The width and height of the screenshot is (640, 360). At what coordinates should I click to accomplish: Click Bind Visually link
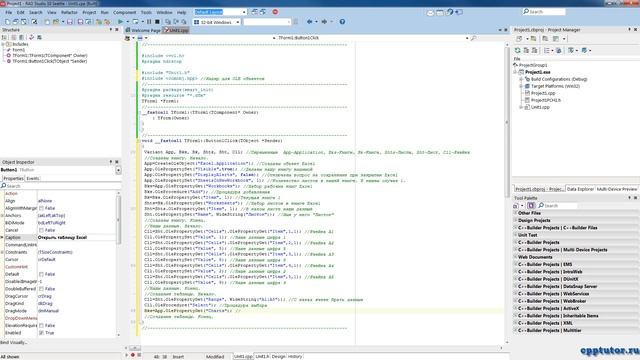13,342
